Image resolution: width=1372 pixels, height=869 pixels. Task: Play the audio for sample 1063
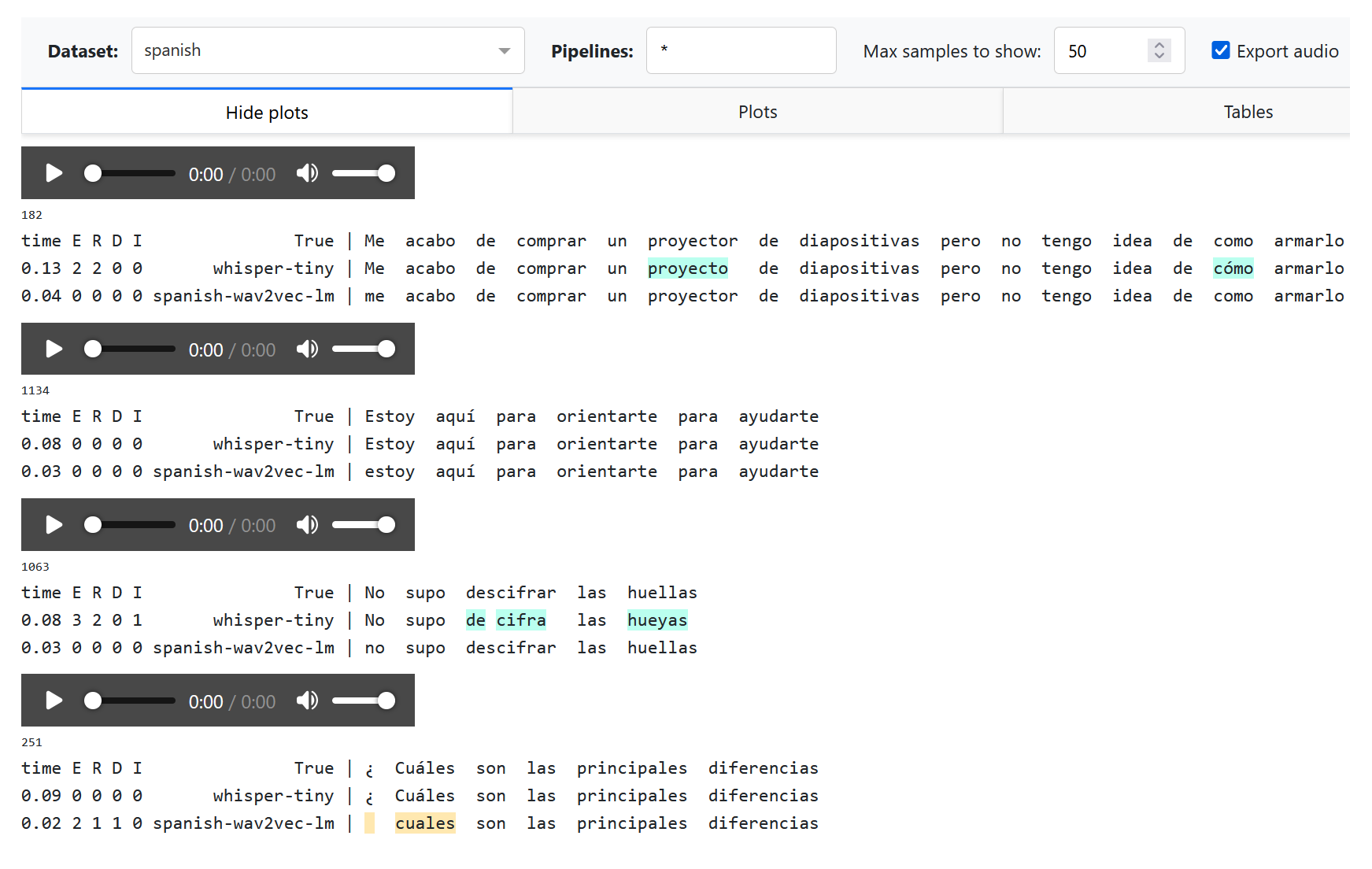click(x=54, y=524)
